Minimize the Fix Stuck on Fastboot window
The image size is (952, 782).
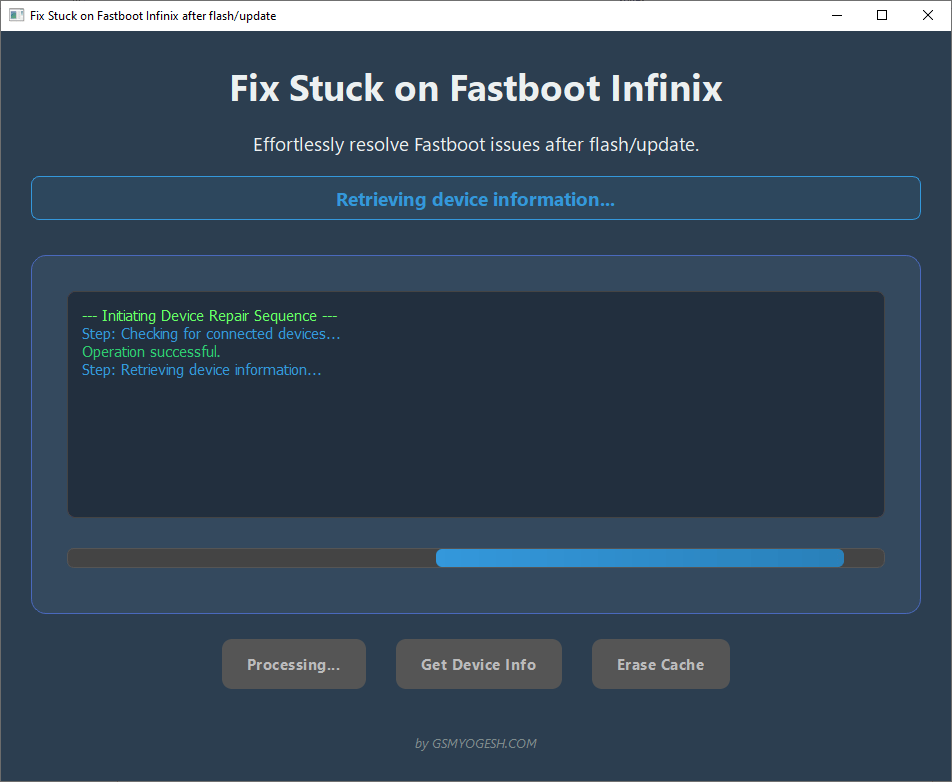(836, 15)
